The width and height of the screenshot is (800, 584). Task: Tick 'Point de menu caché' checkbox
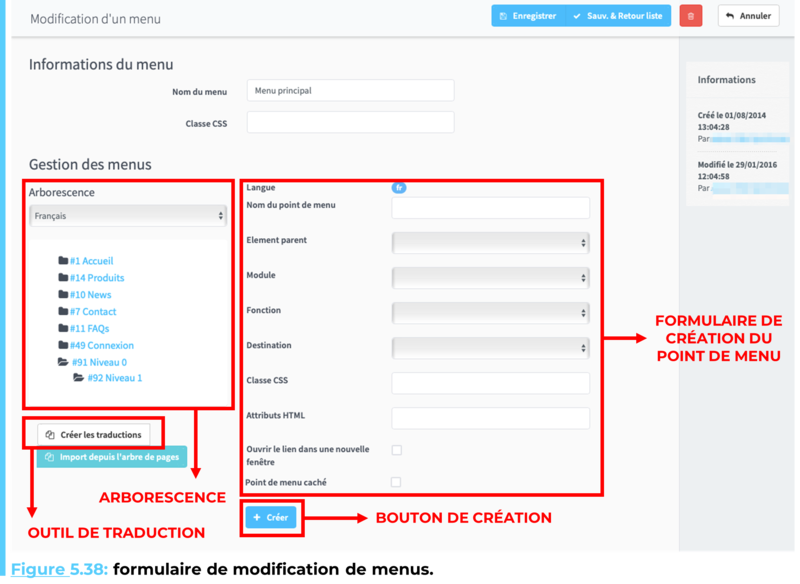pos(396,482)
